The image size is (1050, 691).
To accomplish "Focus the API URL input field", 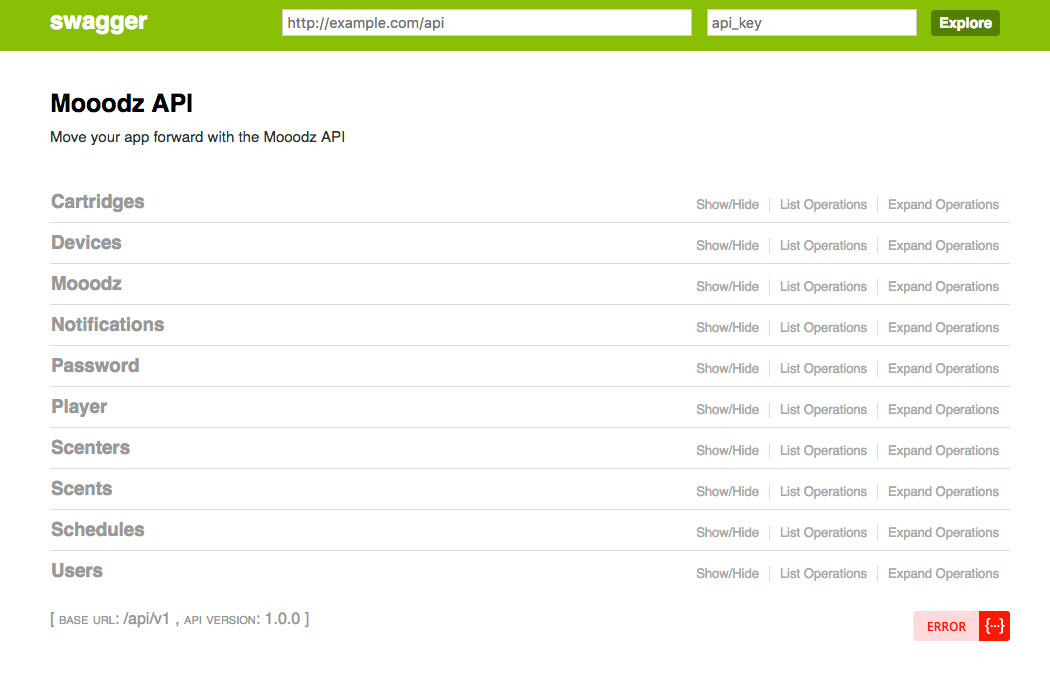I will point(487,23).
